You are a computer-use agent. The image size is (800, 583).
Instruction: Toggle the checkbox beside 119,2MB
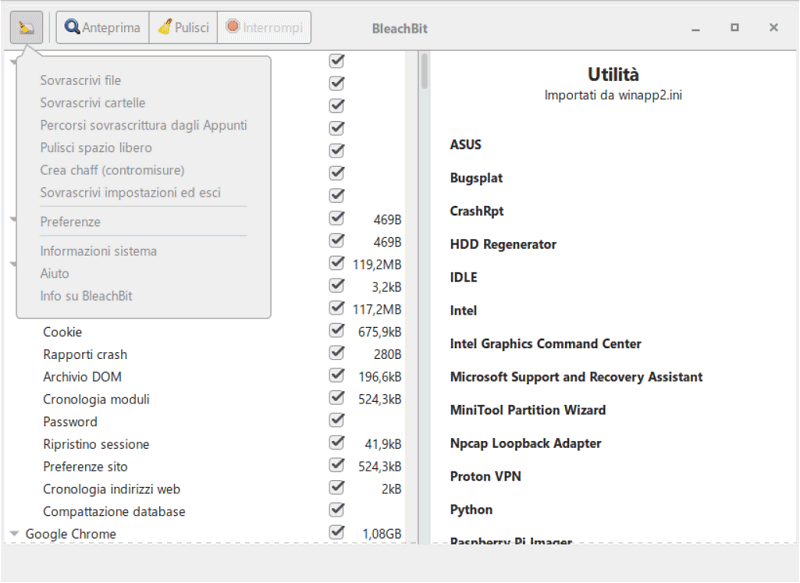coord(337,263)
